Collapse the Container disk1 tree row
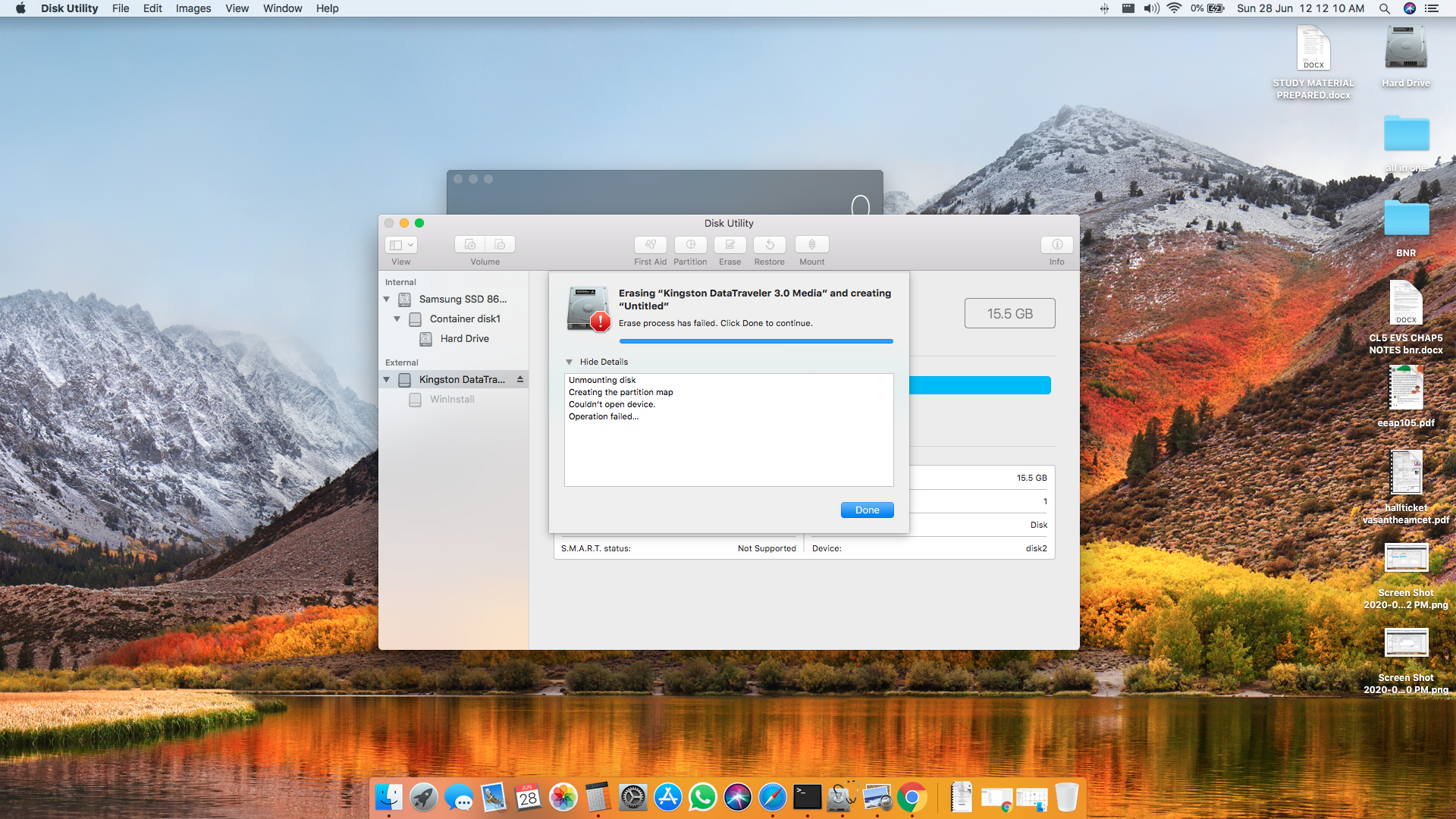 coord(397,319)
